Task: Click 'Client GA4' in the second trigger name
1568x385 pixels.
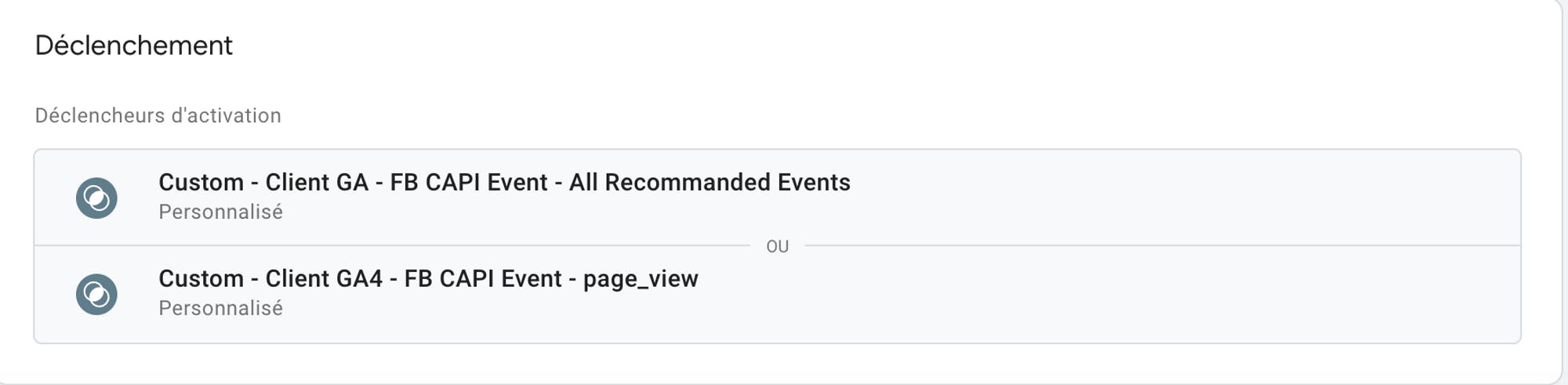Action: pyautogui.click(x=324, y=279)
